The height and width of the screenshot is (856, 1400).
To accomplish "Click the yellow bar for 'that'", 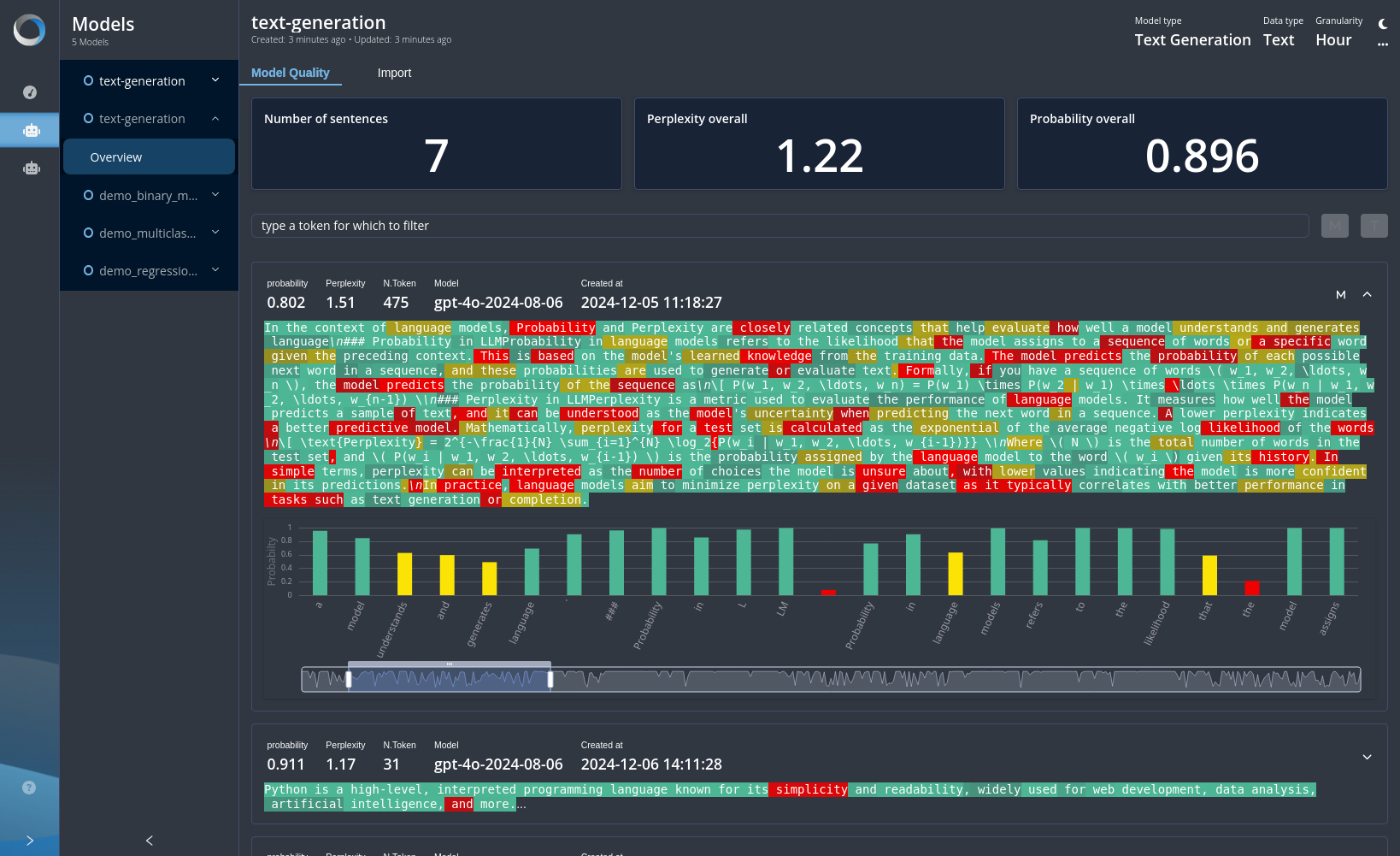I will [x=1209, y=576].
